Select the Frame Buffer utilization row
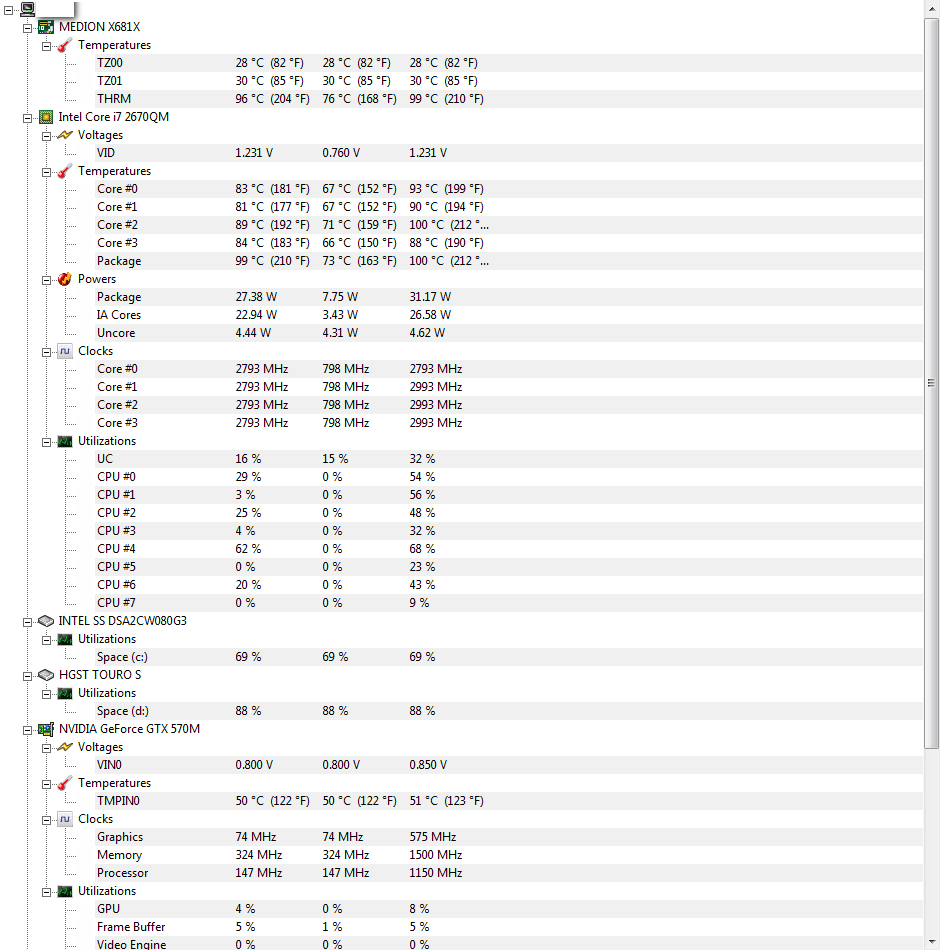Viewport: 940px width, 950px height. coord(509,927)
